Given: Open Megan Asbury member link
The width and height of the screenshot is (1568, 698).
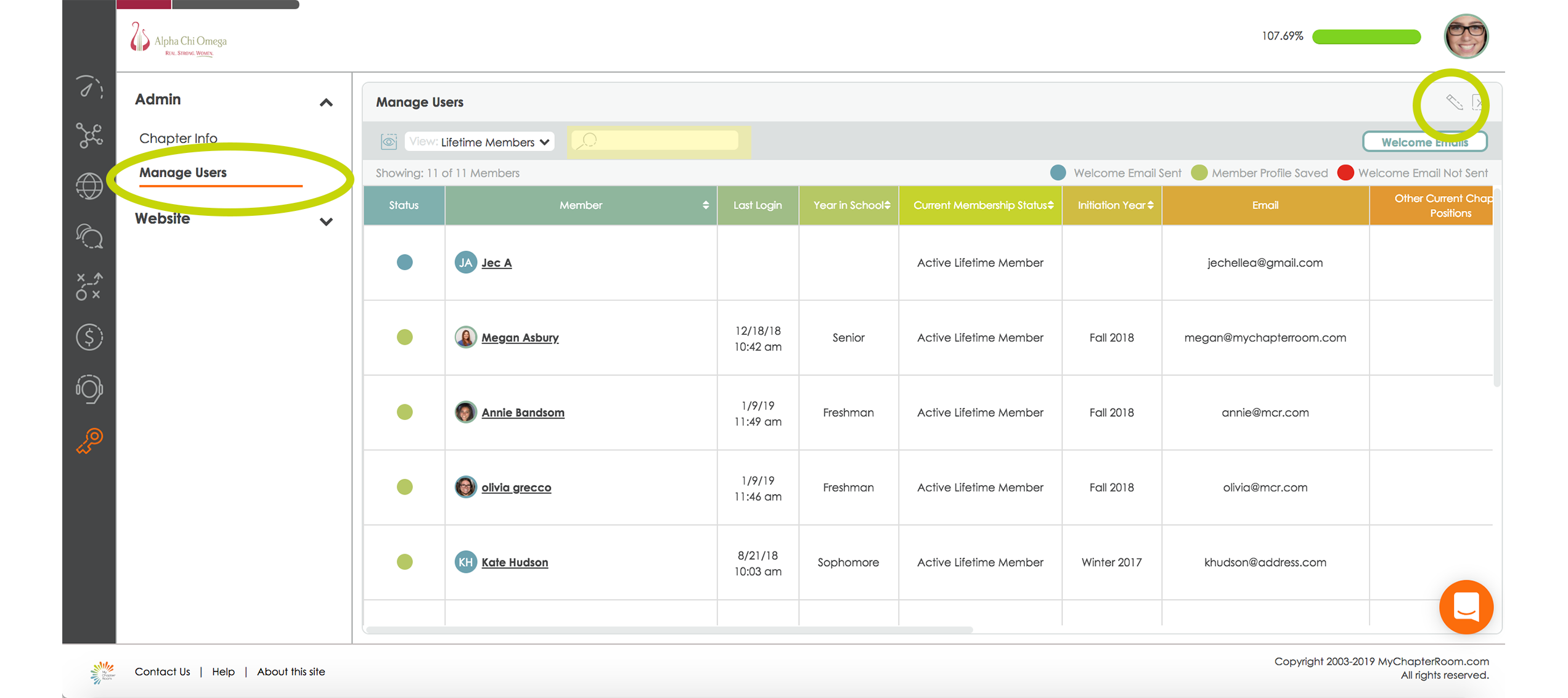Looking at the screenshot, I should tap(520, 338).
